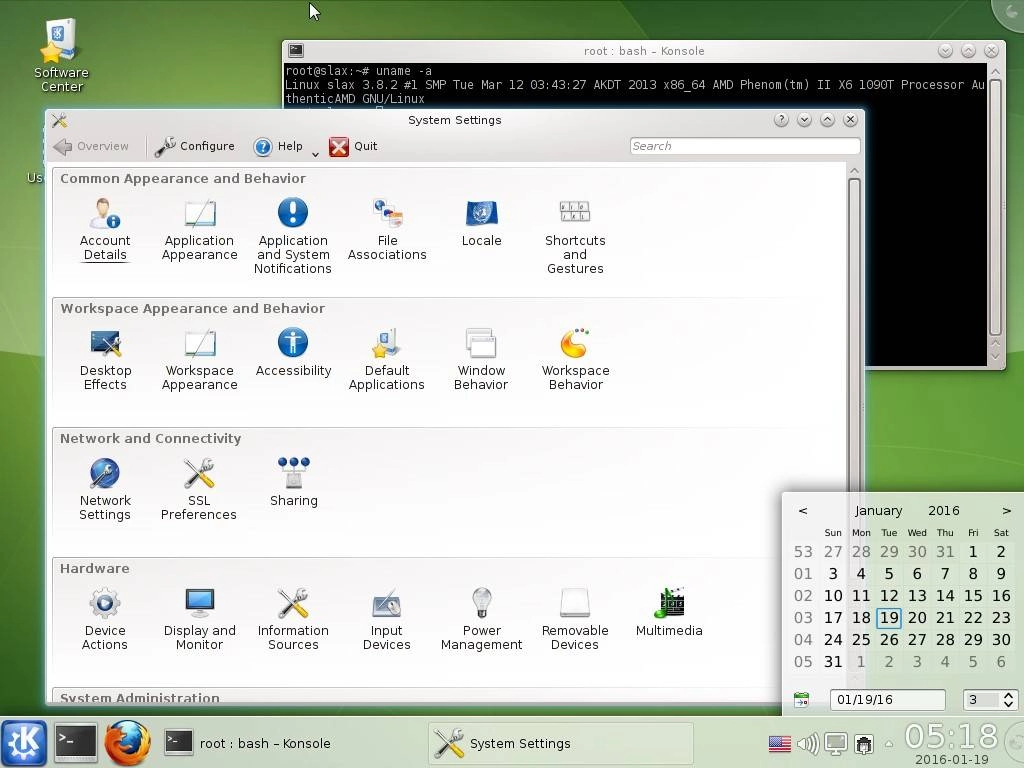Select January 19 in calendar
The image size is (1024, 768).
tap(889, 617)
